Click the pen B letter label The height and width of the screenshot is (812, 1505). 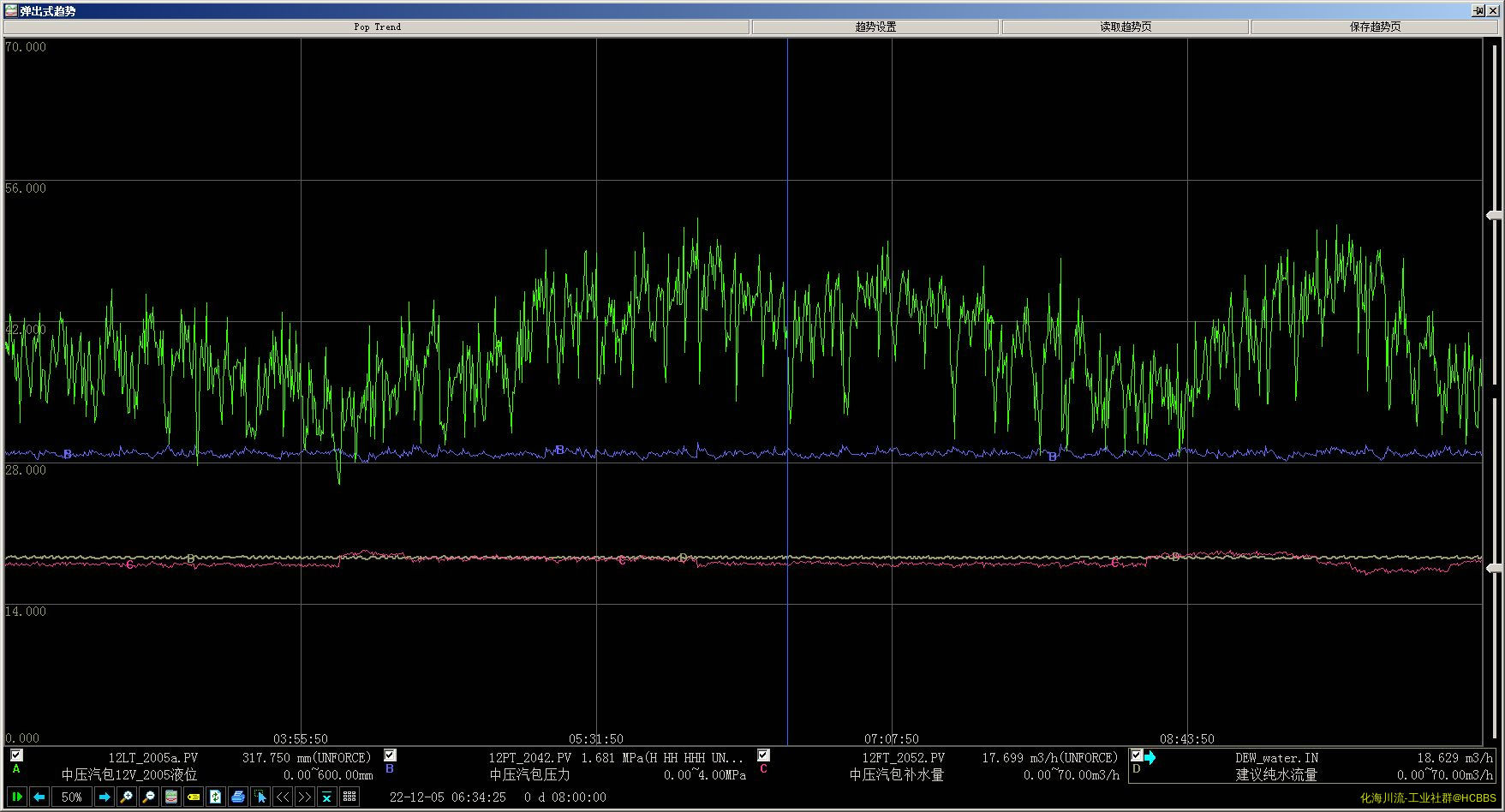click(x=390, y=769)
